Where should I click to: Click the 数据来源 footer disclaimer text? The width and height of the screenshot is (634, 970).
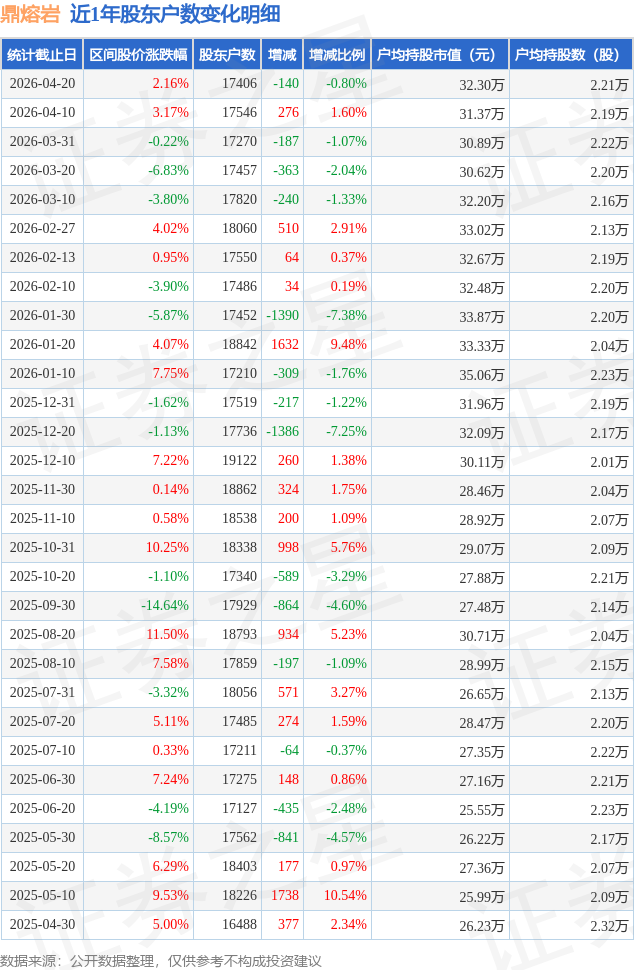[161, 960]
